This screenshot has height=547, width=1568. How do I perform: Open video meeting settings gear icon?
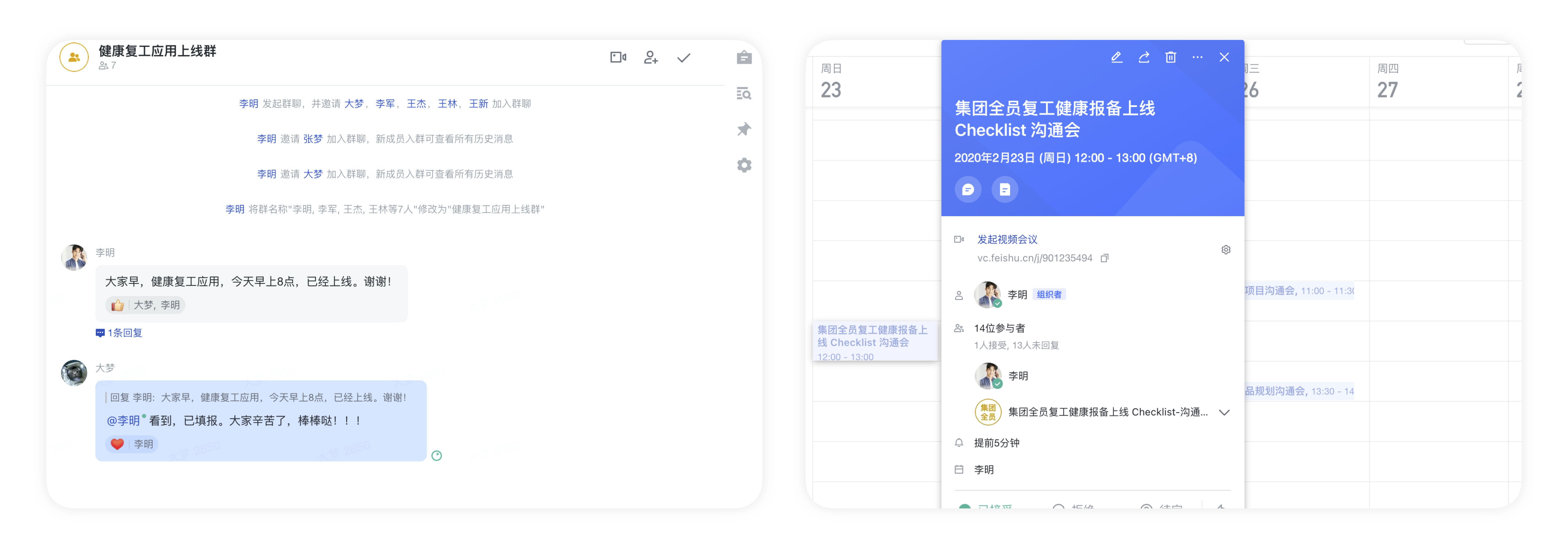[x=1226, y=249]
